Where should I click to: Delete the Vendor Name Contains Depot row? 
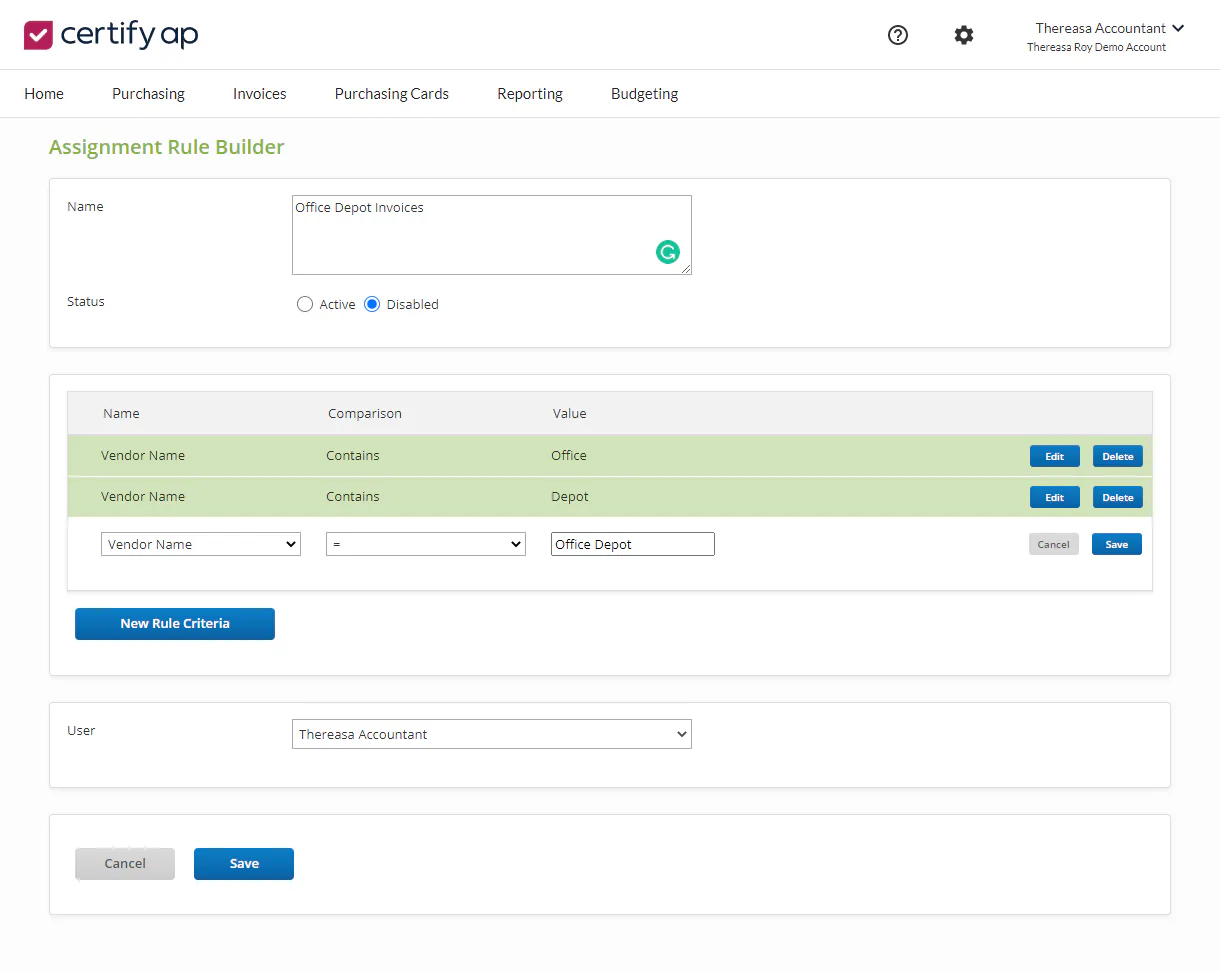pos(1118,497)
